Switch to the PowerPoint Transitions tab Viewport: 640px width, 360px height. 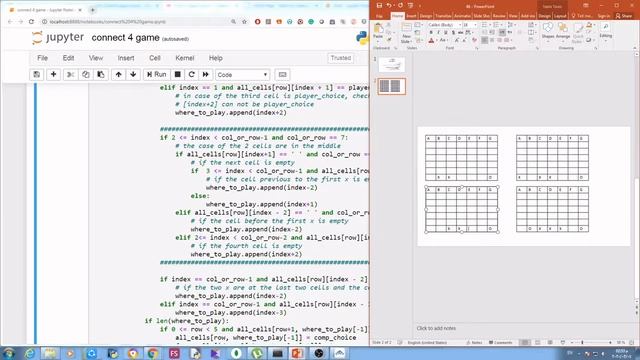(443, 16)
